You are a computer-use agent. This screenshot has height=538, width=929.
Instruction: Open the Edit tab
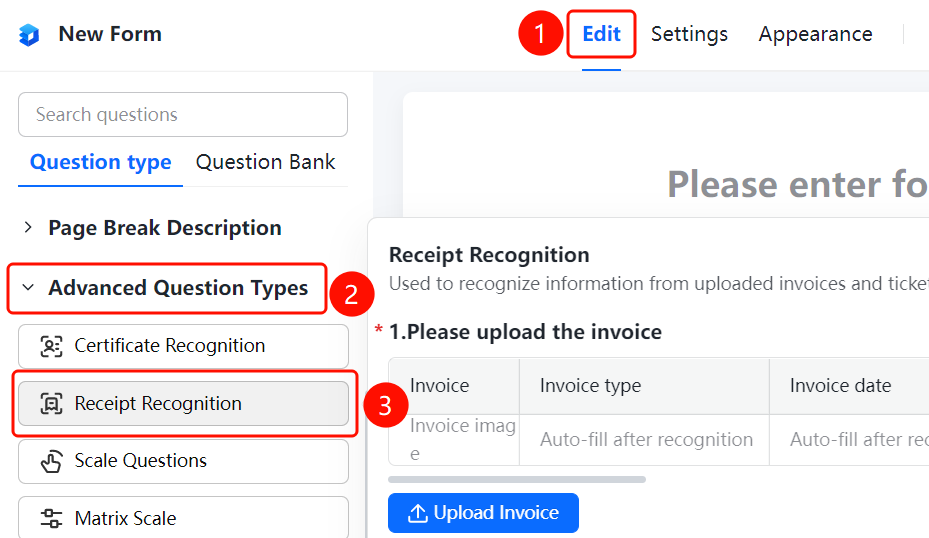(601, 34)
